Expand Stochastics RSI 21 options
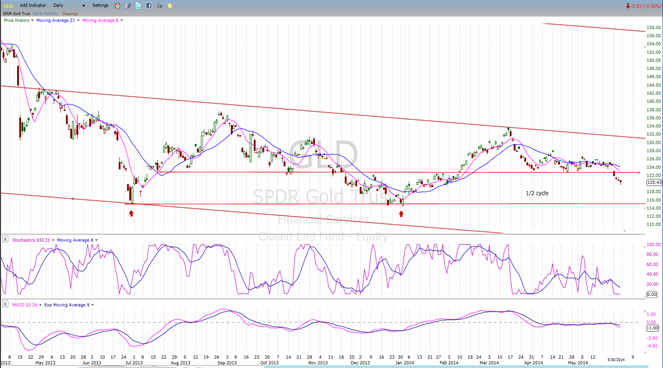Image resolution: width=663 pixels, height=368 pixels. pos(53,240)
